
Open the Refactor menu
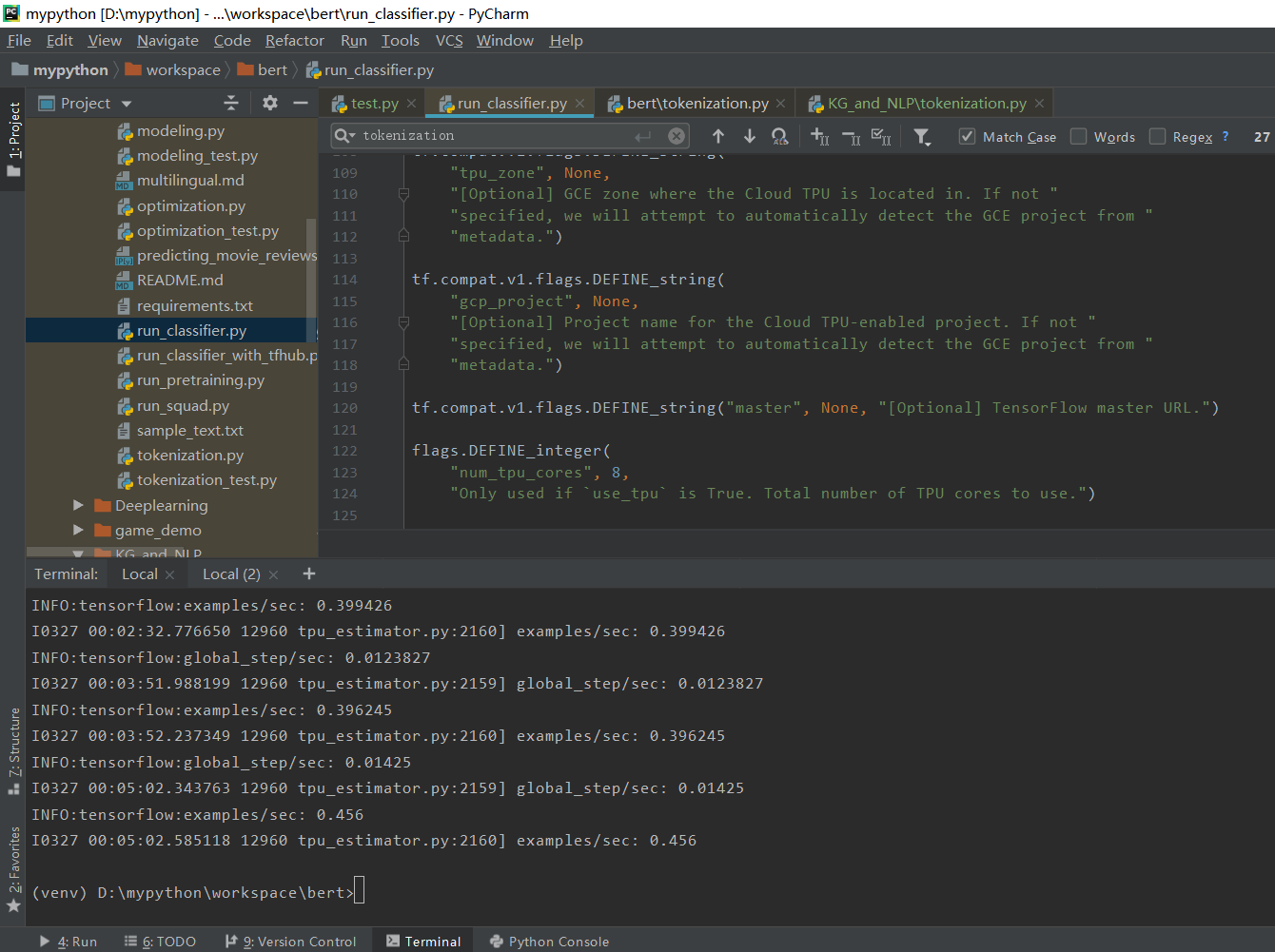295,40
